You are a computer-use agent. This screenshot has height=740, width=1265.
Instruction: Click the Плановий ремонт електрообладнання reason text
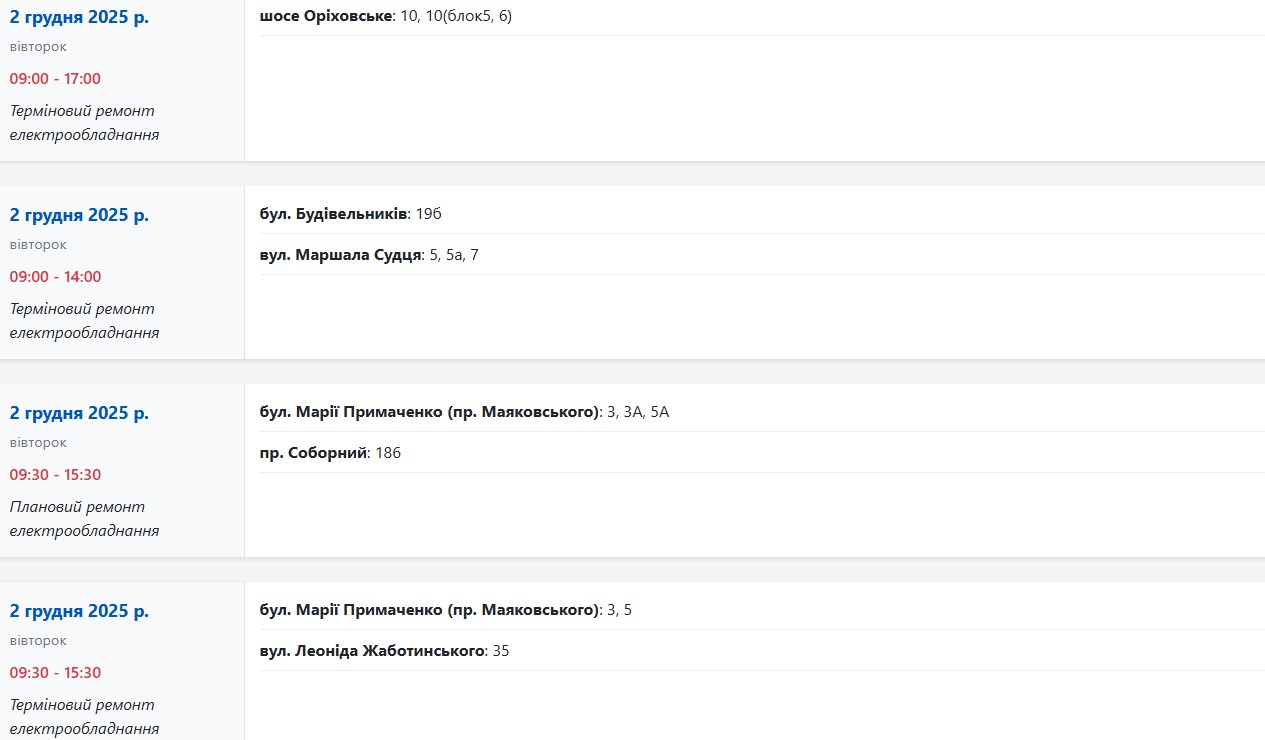tap(84, 519)
